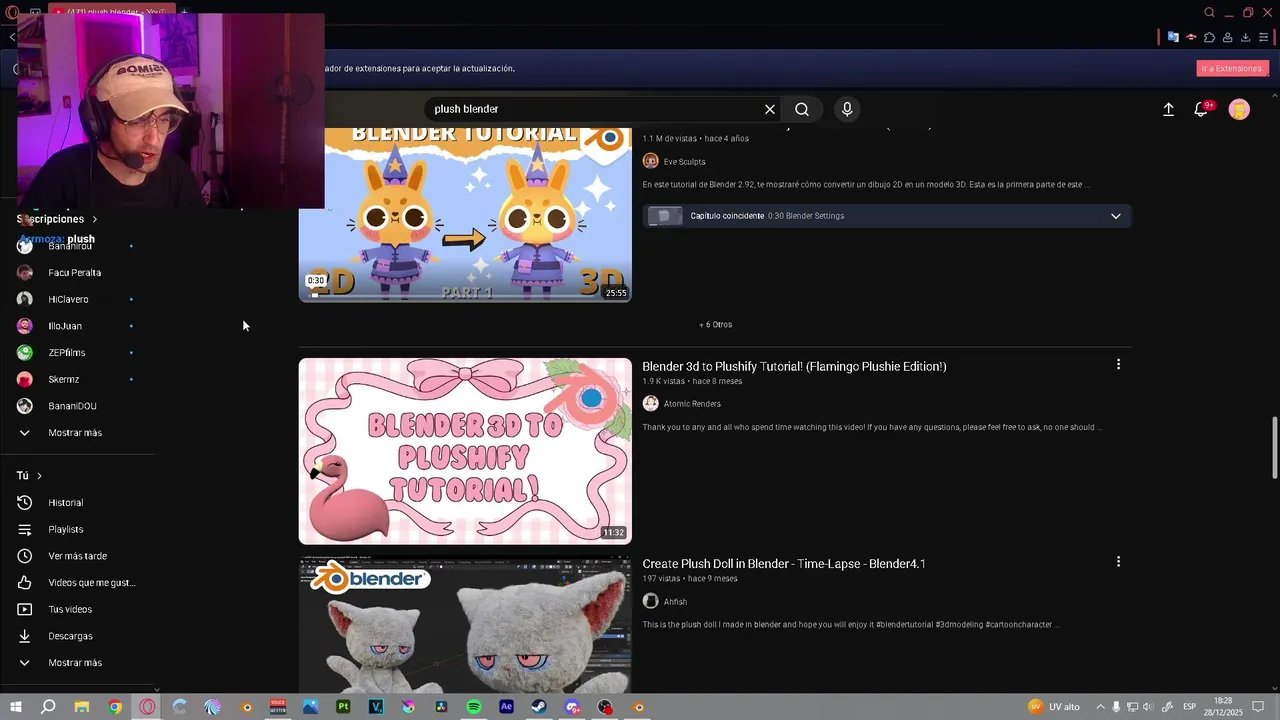The image size is (1280, 720).
Task: Open a new browser tab
Action: click(x=184, y=12)
